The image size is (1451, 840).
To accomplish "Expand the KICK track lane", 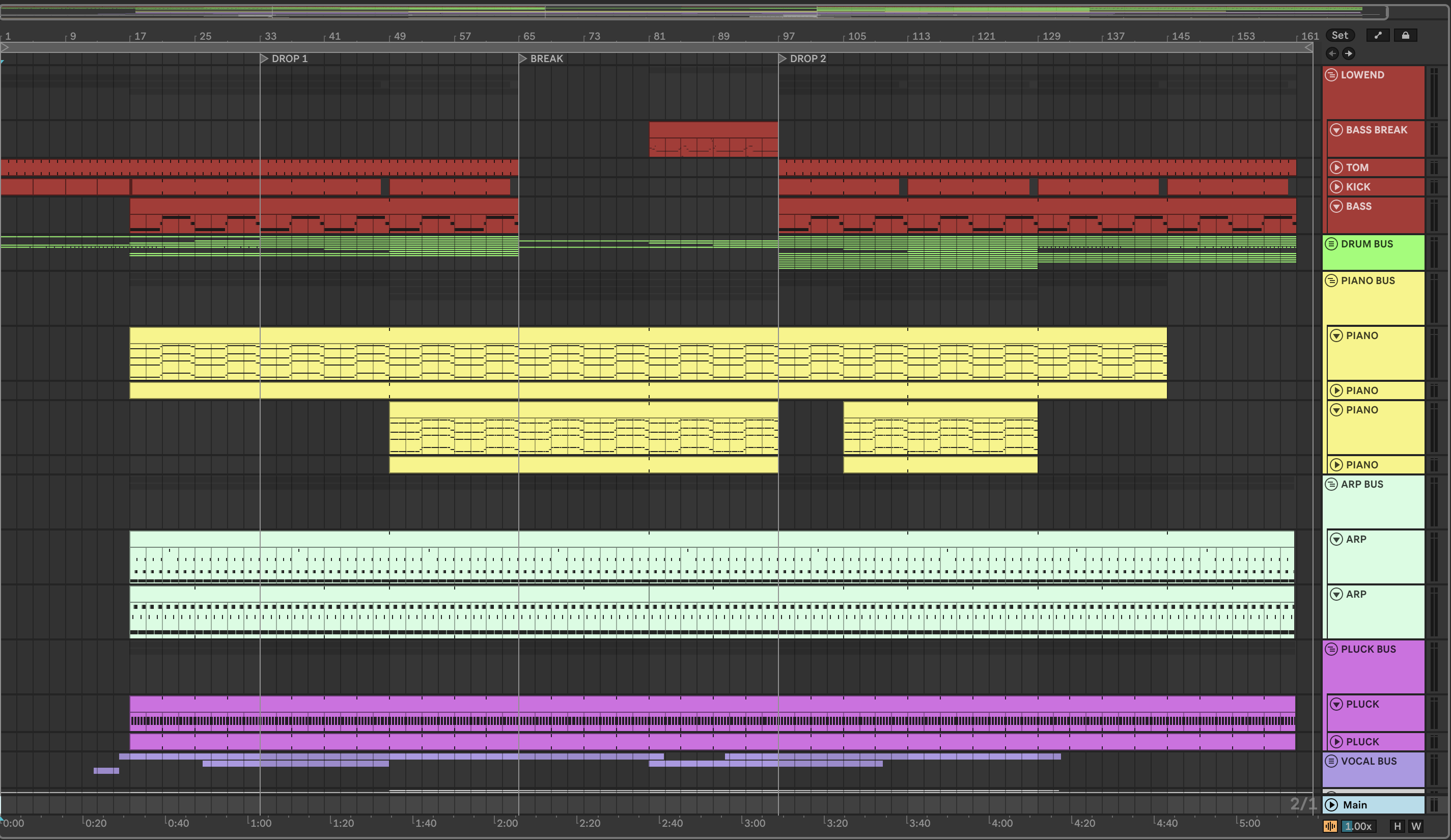I will pos(1336,187).
